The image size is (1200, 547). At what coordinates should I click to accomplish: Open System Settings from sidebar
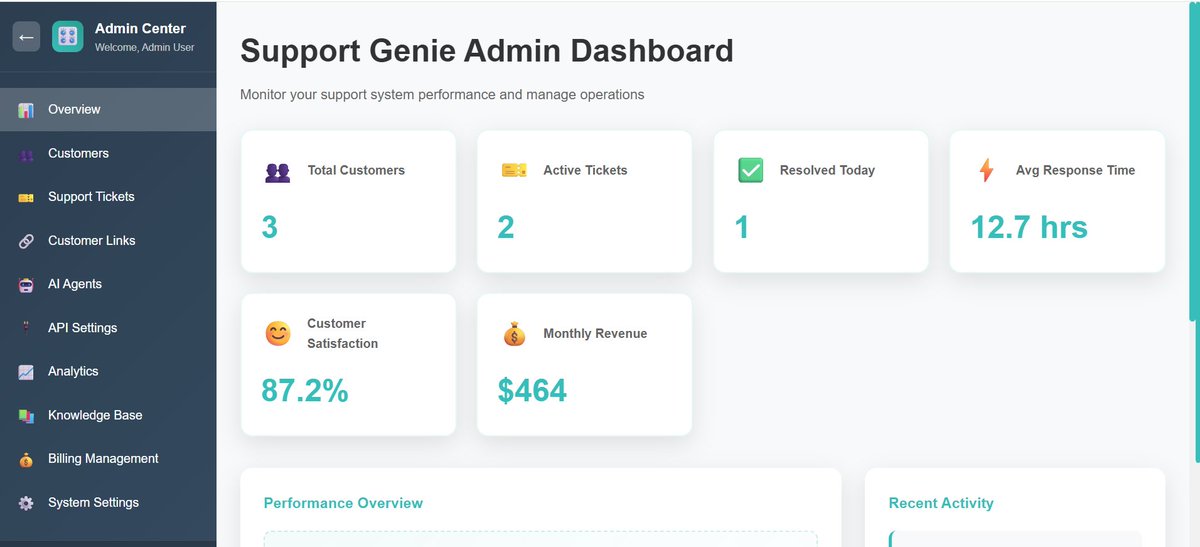pyautogui.click(x=108, y=502)
